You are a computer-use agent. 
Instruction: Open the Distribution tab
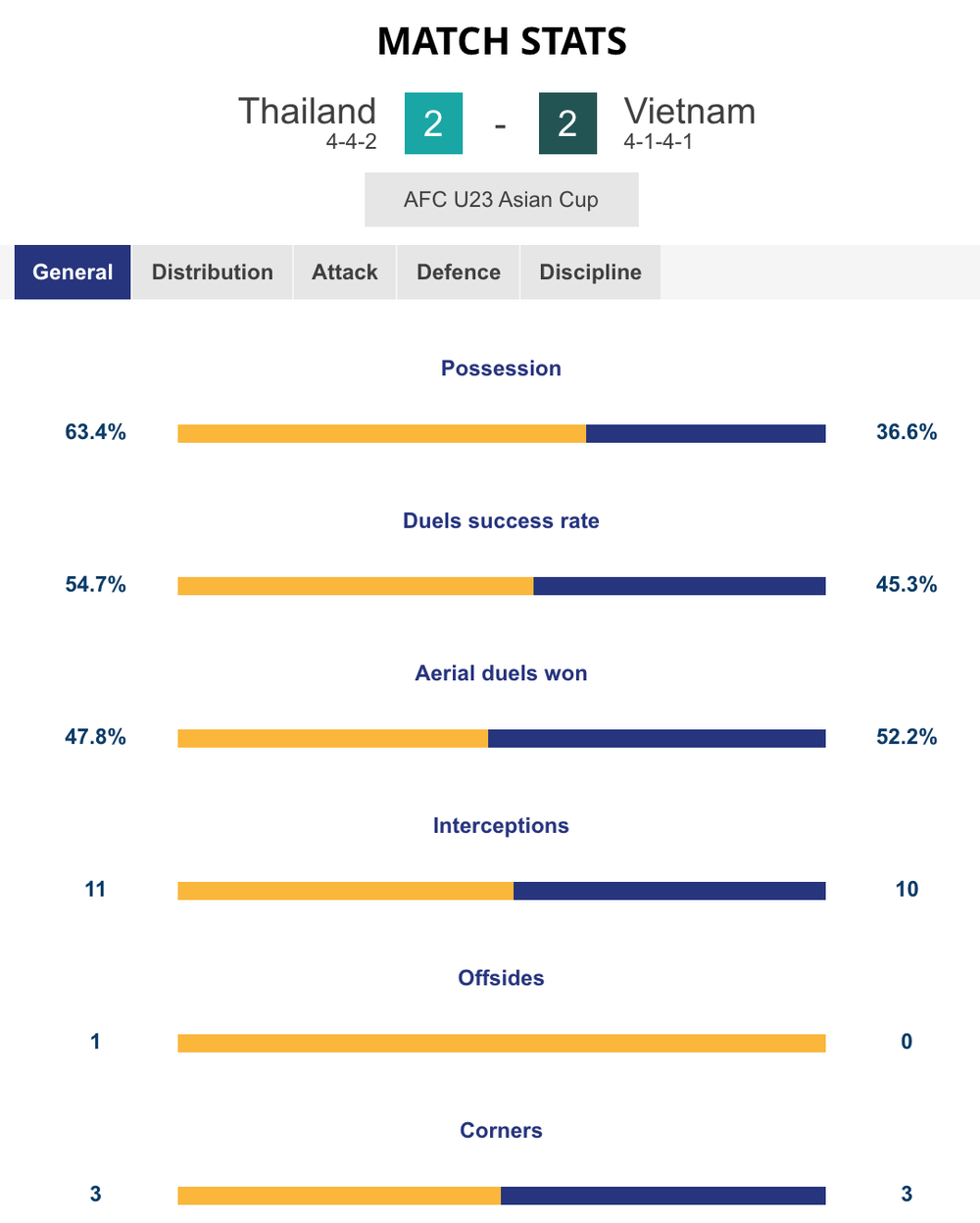click(212, 272)
